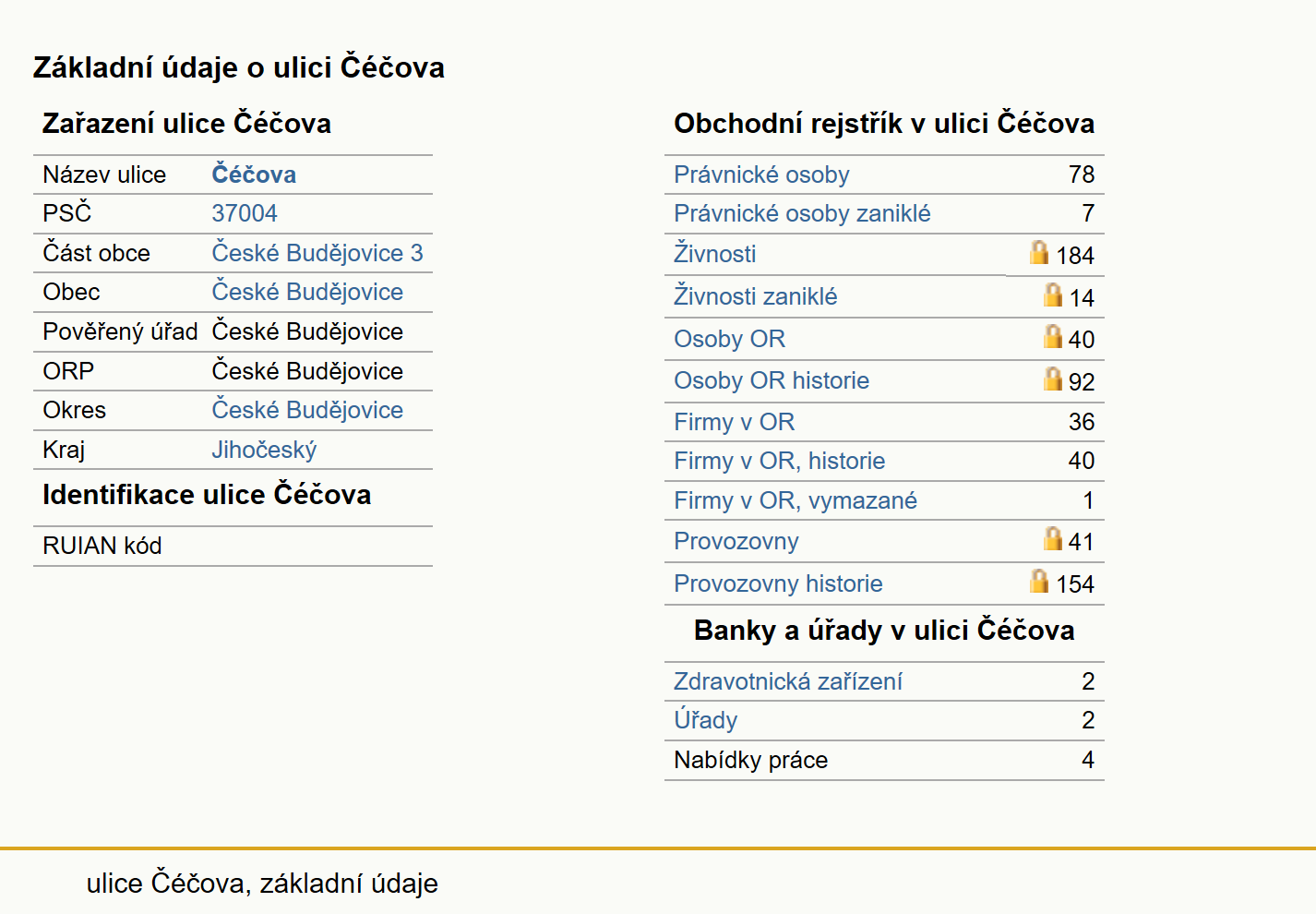The height and width of the screenshot is (914, 1316).
Task: Open Právnické osoby zaniklé list
Action: pyautogui.click(x=802, y=213)
